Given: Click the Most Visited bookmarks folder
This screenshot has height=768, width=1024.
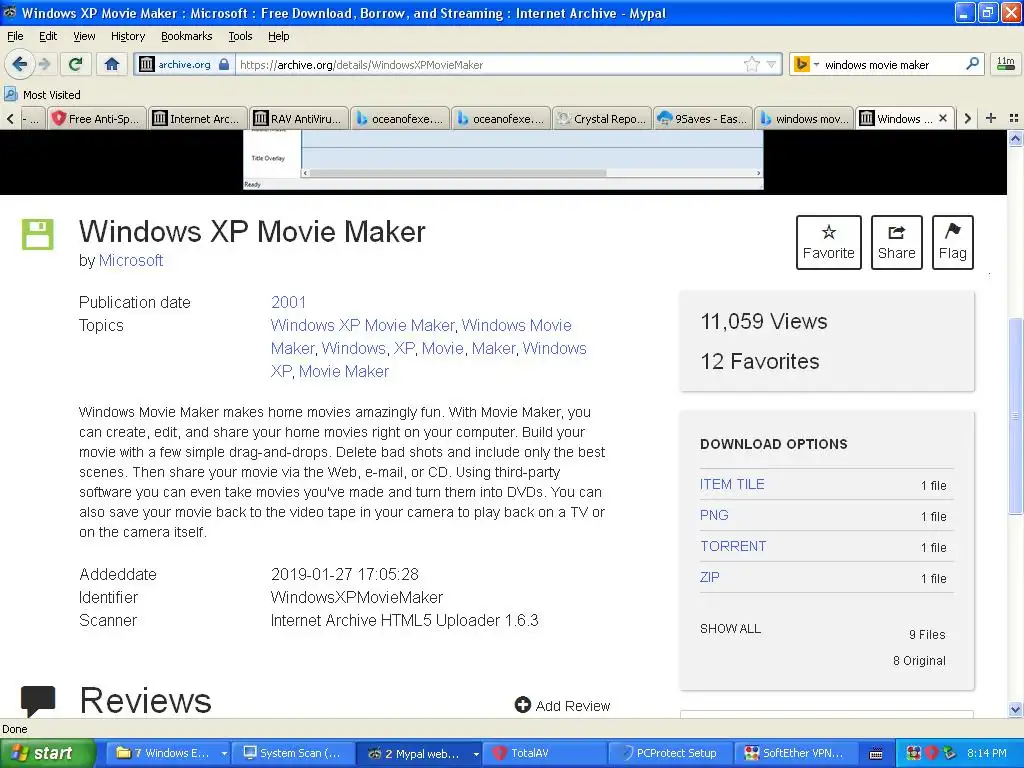Looking at the screenshot, I should pos(42,95).
